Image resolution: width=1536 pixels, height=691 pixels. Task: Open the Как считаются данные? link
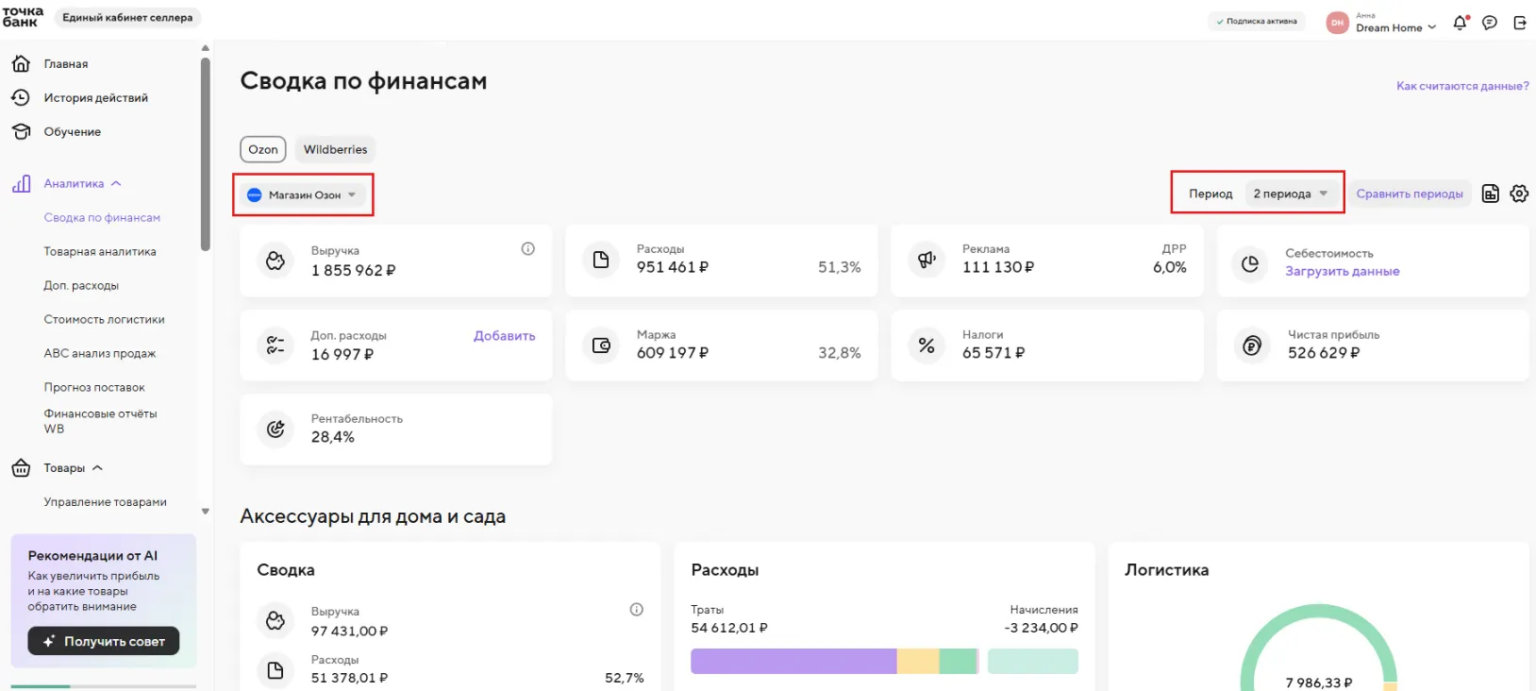pyautogui.click(x=1462, y=86)
